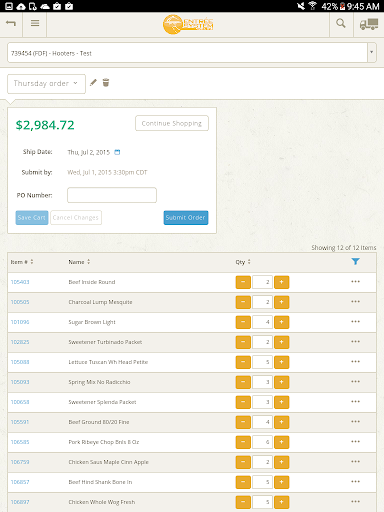Open more options for Spring Mix No Radicchio
The image size is (384, 512).
355,382
